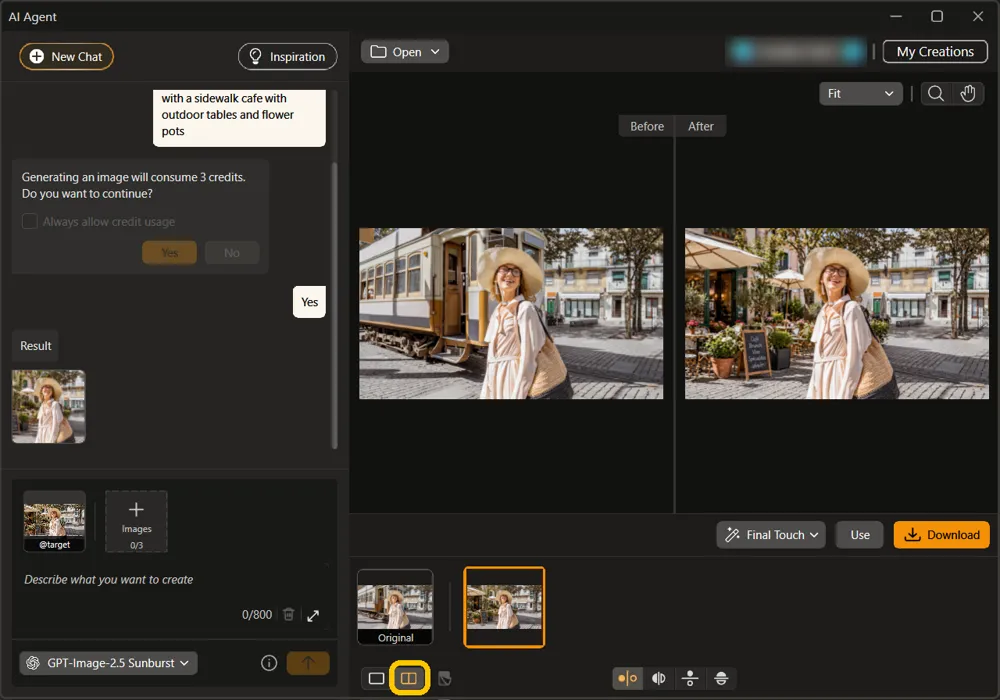The image size is (1000, 700).
Task: Open the Open file dropdown
Action: (405, 52)
